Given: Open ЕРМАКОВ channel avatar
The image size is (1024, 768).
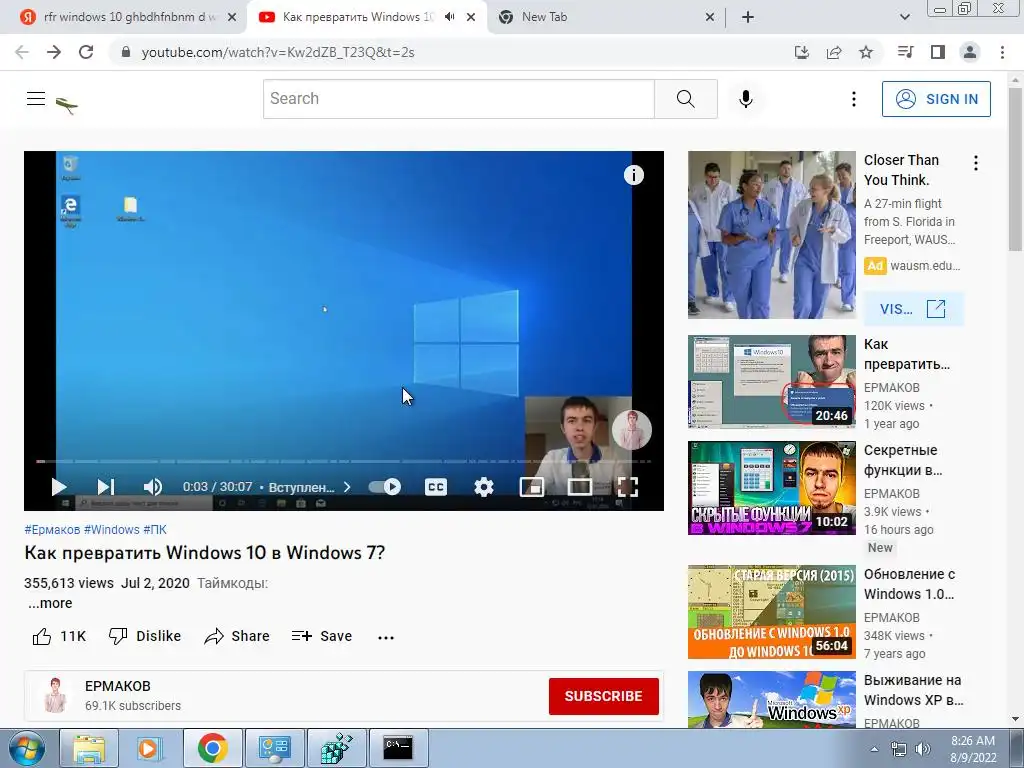Looking at the screenshot, I should (x=56, y=696).
